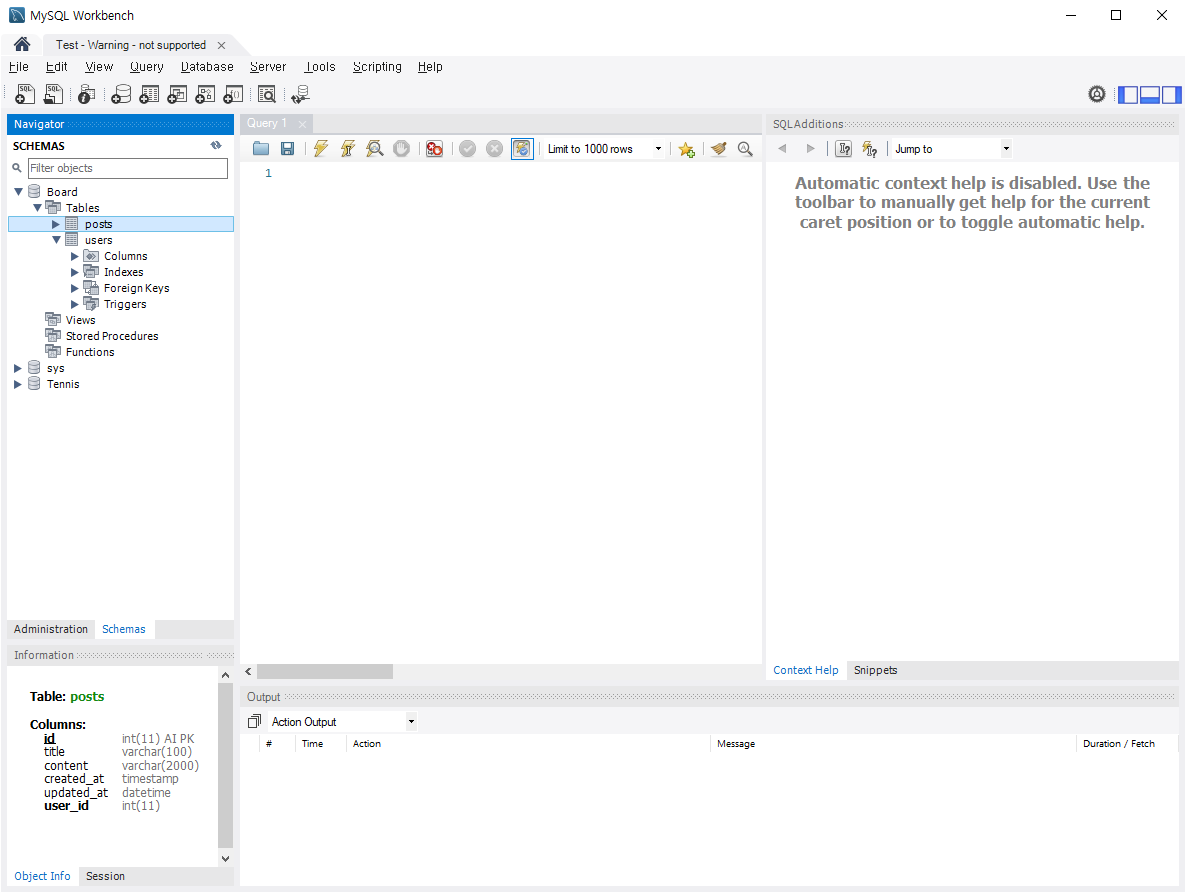Toggle the right sidebar panel visibility
The height and width of the screenshot is (893, 1186).
pyautogui.click(x=1172, y=95)
